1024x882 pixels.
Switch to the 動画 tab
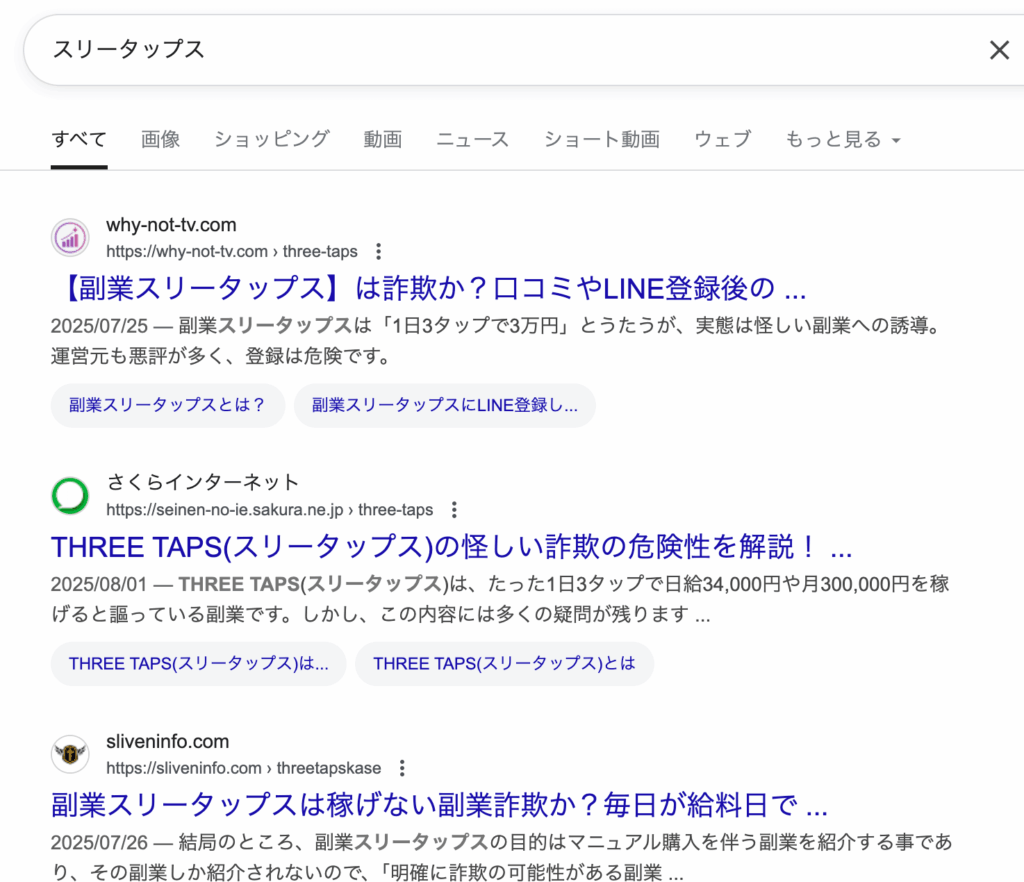[383, 139]
